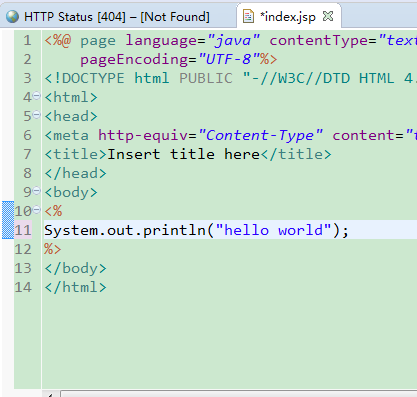The image size is (417, 397).
Task: Close the index.jsp tab
Action: tap(328, 16)
